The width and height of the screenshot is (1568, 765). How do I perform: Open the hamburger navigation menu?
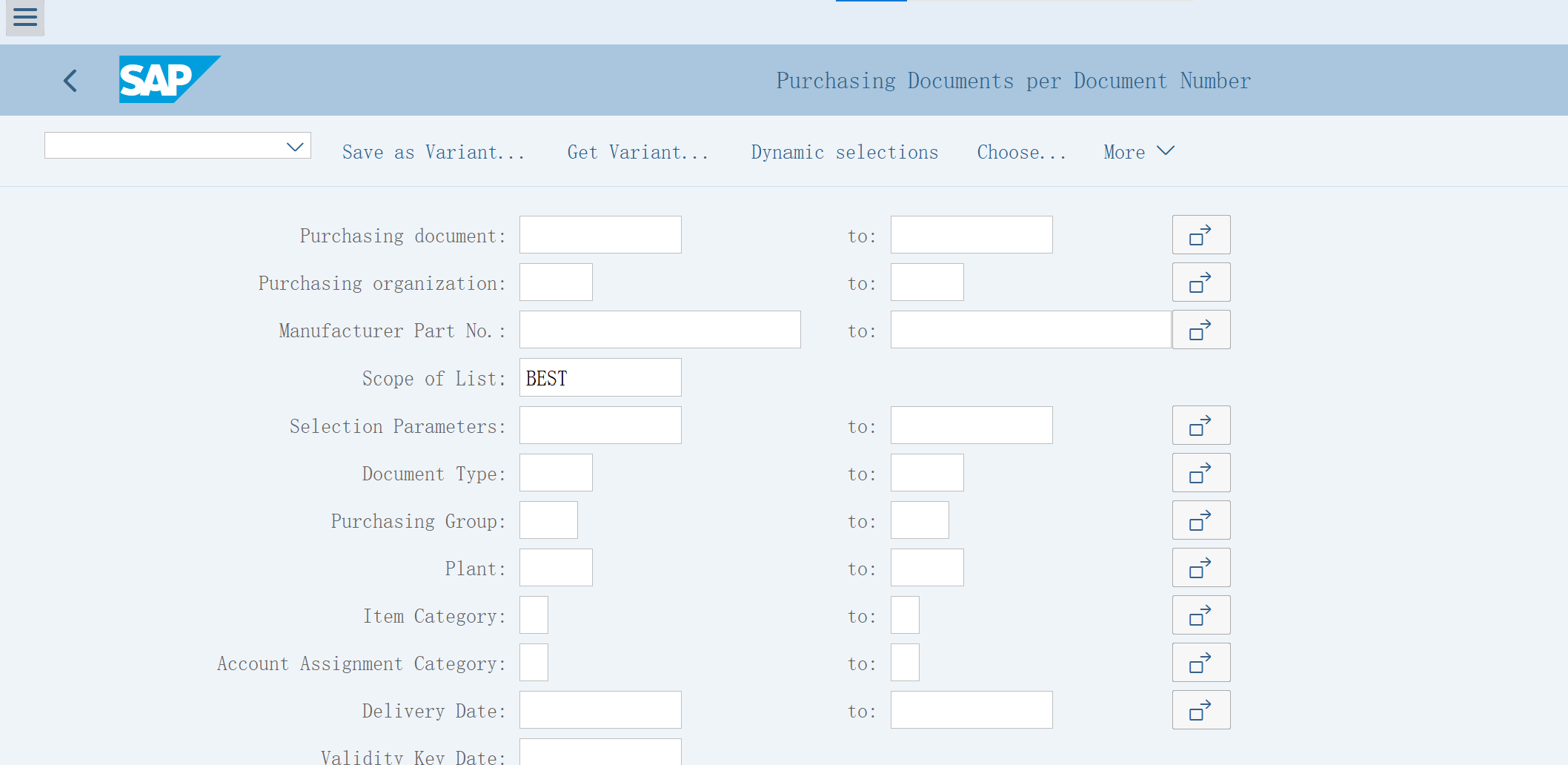(24, 17)
